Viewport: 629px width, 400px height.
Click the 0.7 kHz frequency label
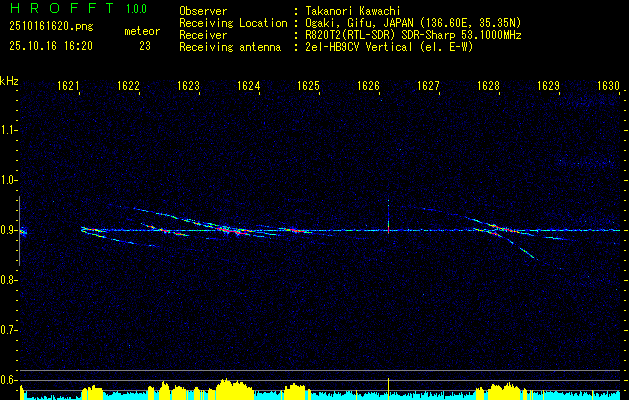[x=8, y=330]
